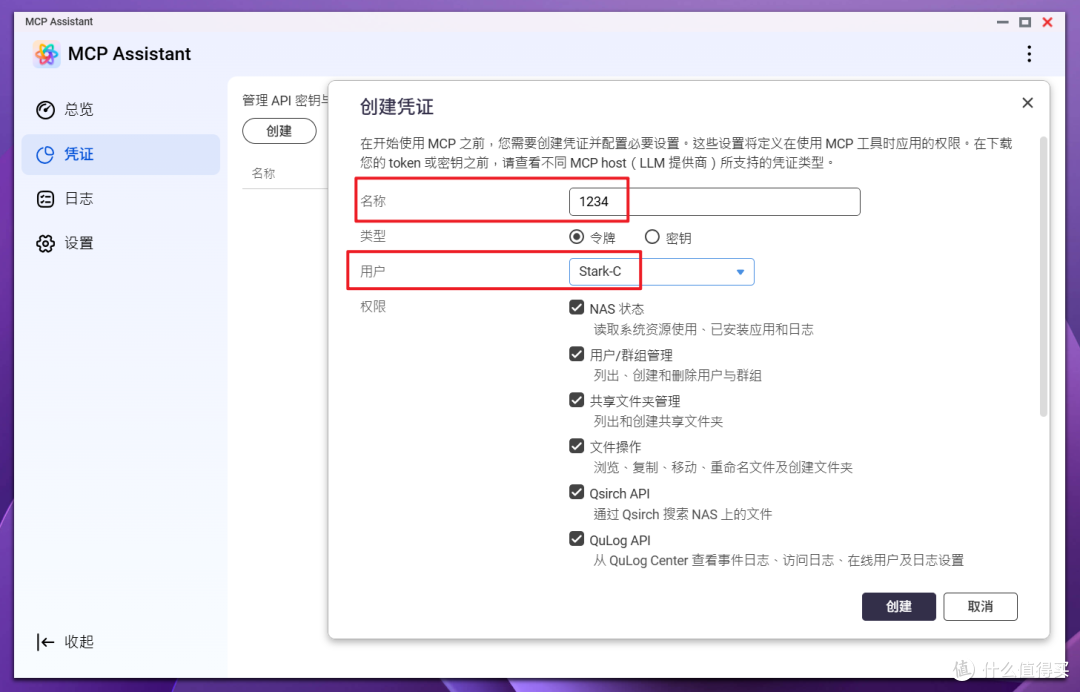Open the three-dot more options menu
Screen dimensions: 1080x692
[x=1029, y=54]
